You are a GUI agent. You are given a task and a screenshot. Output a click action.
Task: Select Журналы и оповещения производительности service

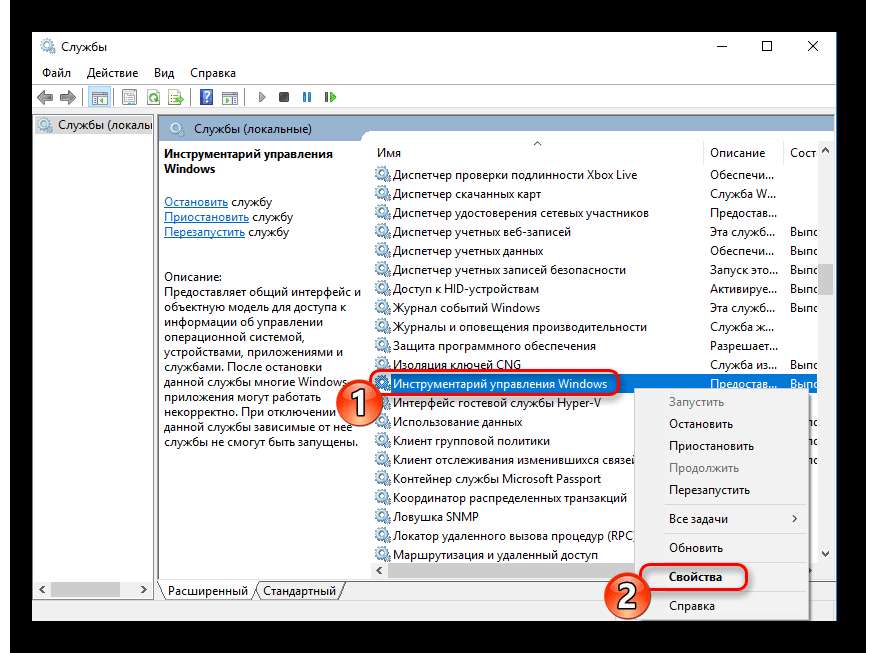[519, 326]
